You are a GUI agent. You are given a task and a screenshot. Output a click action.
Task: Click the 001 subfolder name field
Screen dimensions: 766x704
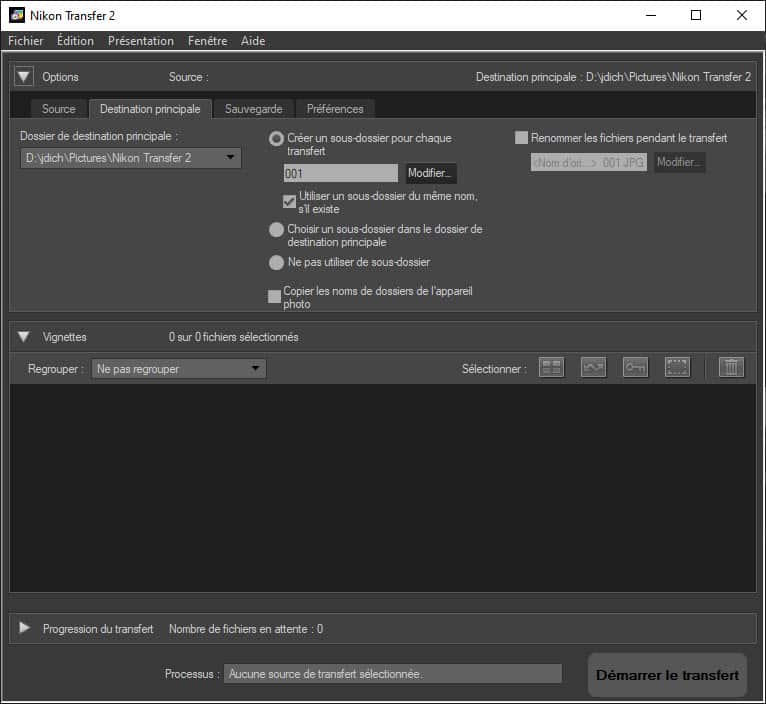(340, 173)
